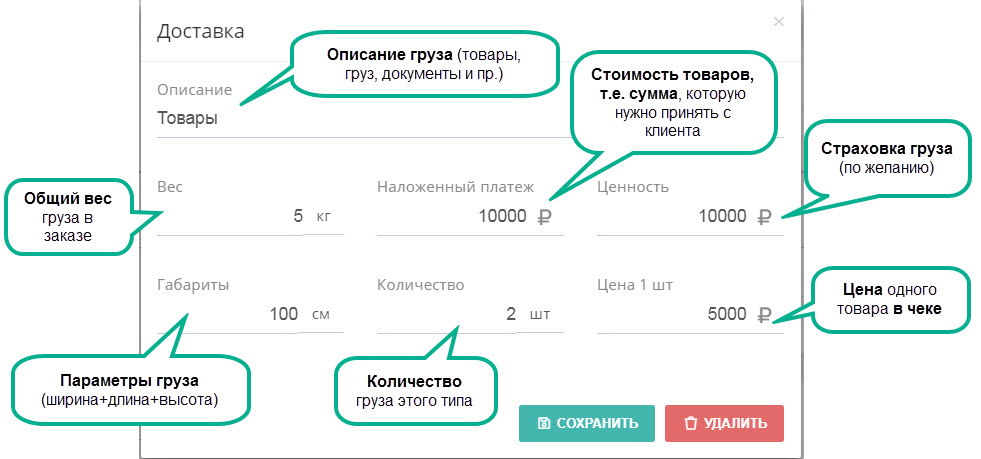This screenshot has width=981, height=459.
Task: Click the ruble sign beside Цена 1 шт
Action: [765, 314]
